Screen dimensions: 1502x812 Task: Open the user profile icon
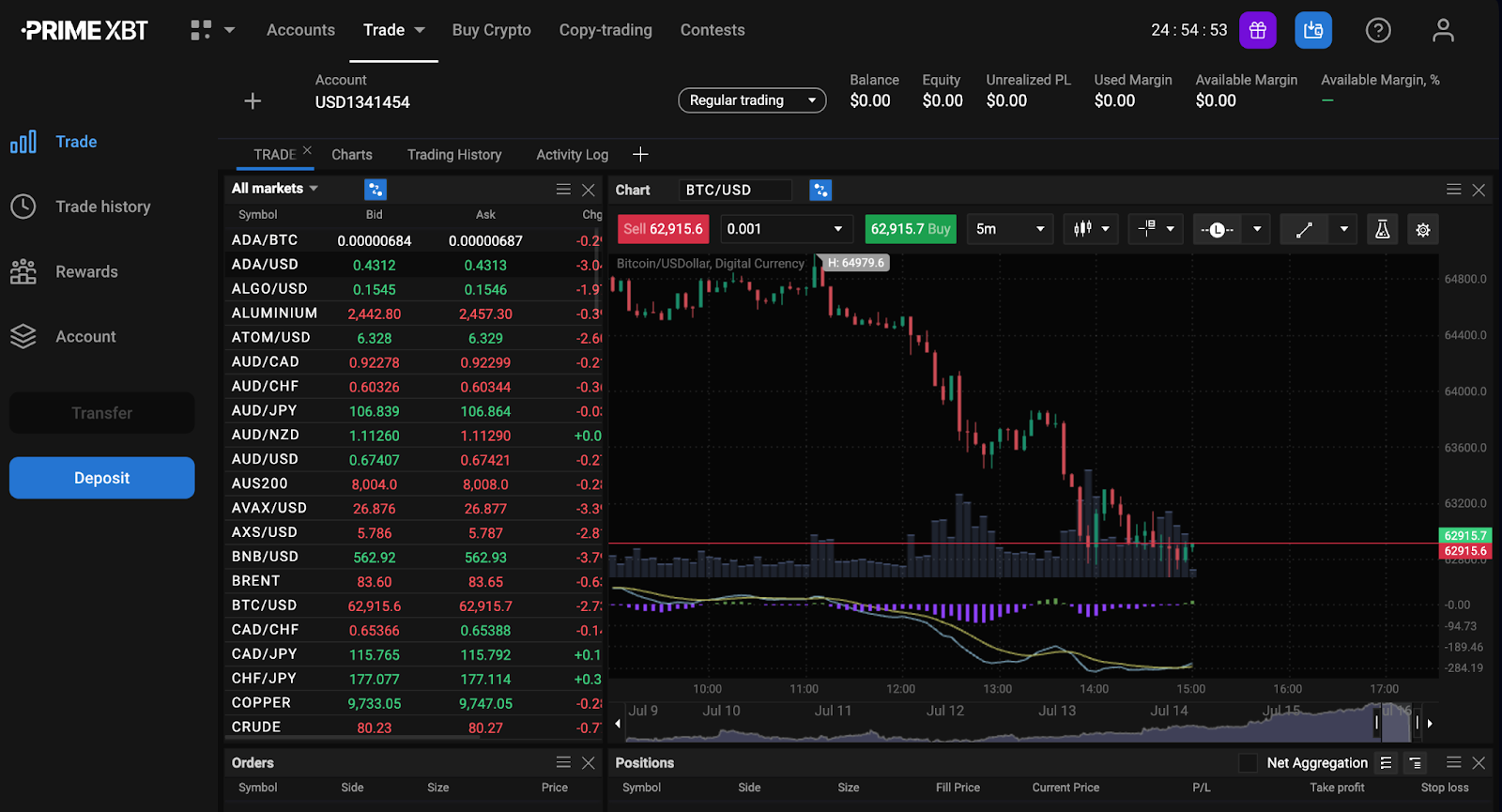tap(1443, 30)
